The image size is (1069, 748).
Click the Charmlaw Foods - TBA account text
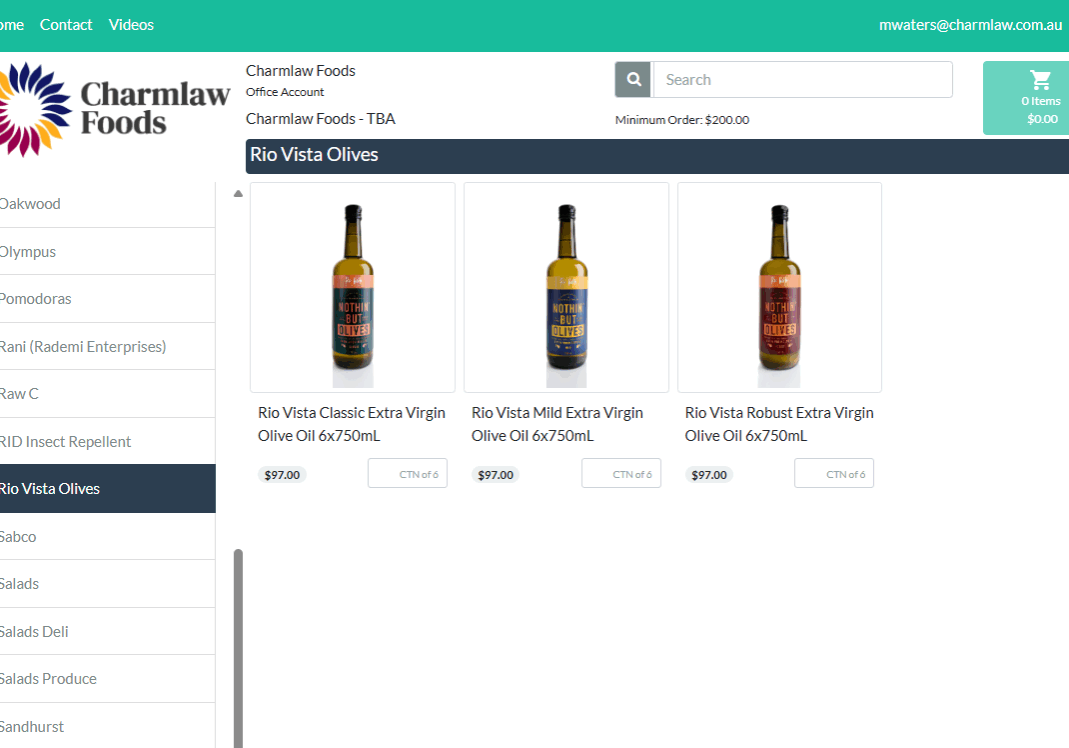tap(320, 119)
